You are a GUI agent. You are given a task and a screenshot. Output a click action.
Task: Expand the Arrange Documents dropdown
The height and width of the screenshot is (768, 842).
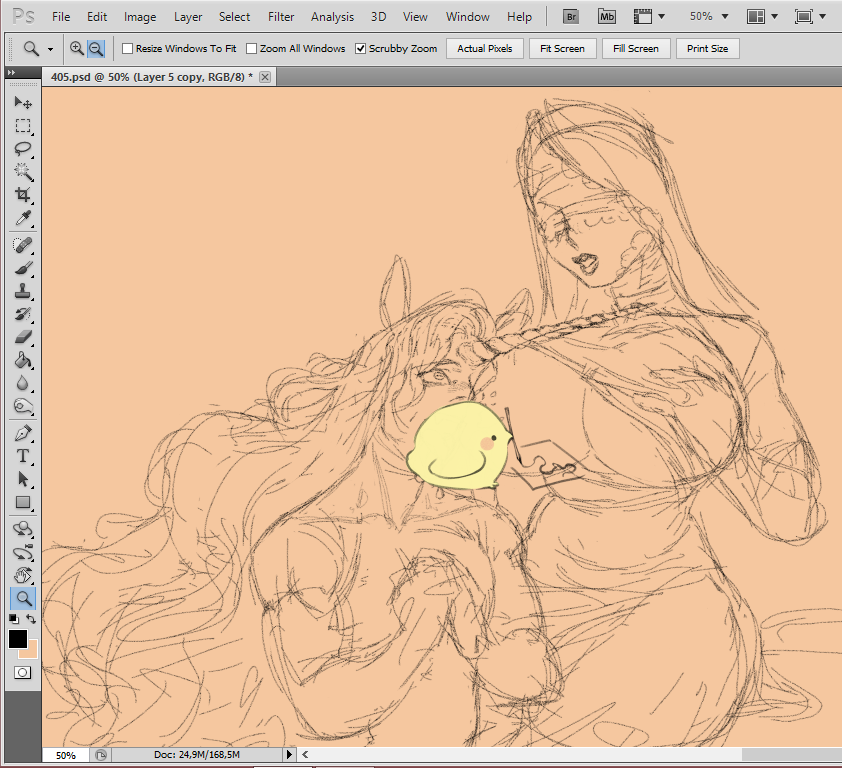point(762,17)
